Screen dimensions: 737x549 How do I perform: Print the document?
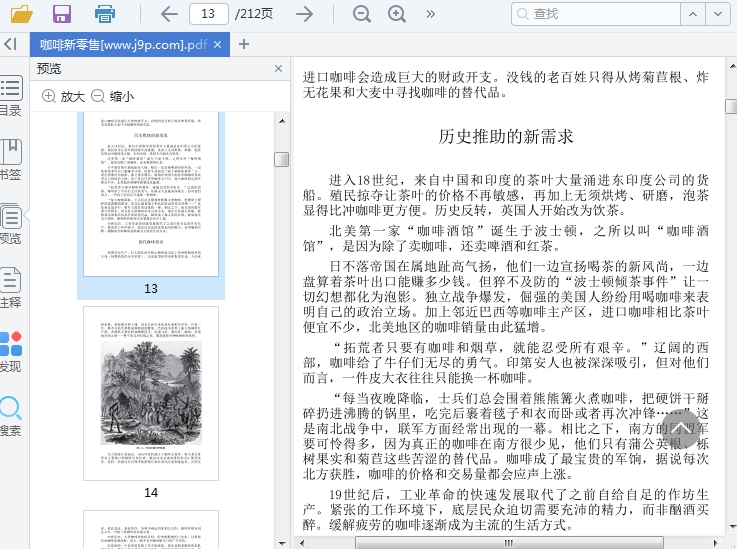[104, 14]
